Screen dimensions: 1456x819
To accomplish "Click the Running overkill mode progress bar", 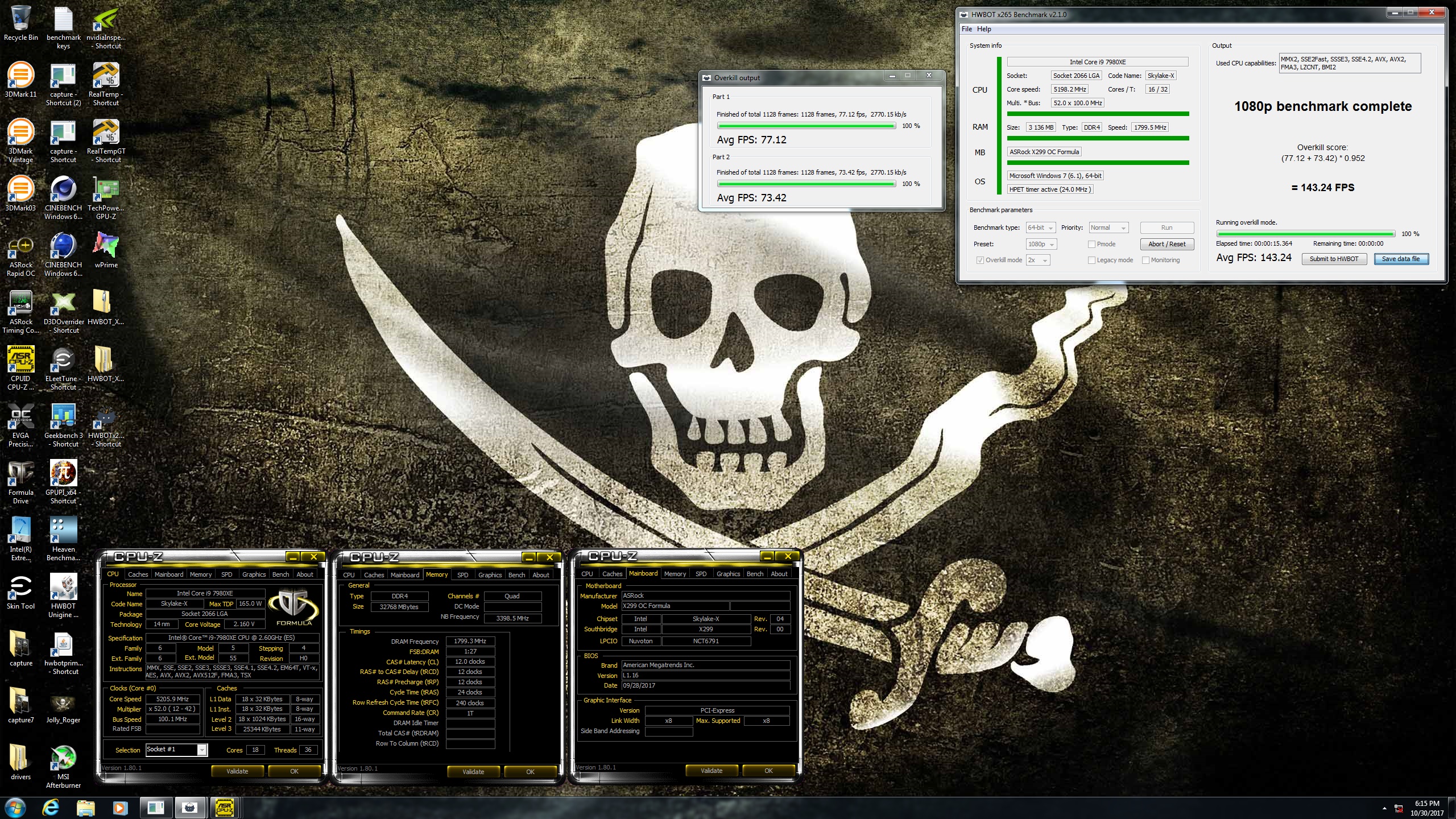I will click(1305, 234).
